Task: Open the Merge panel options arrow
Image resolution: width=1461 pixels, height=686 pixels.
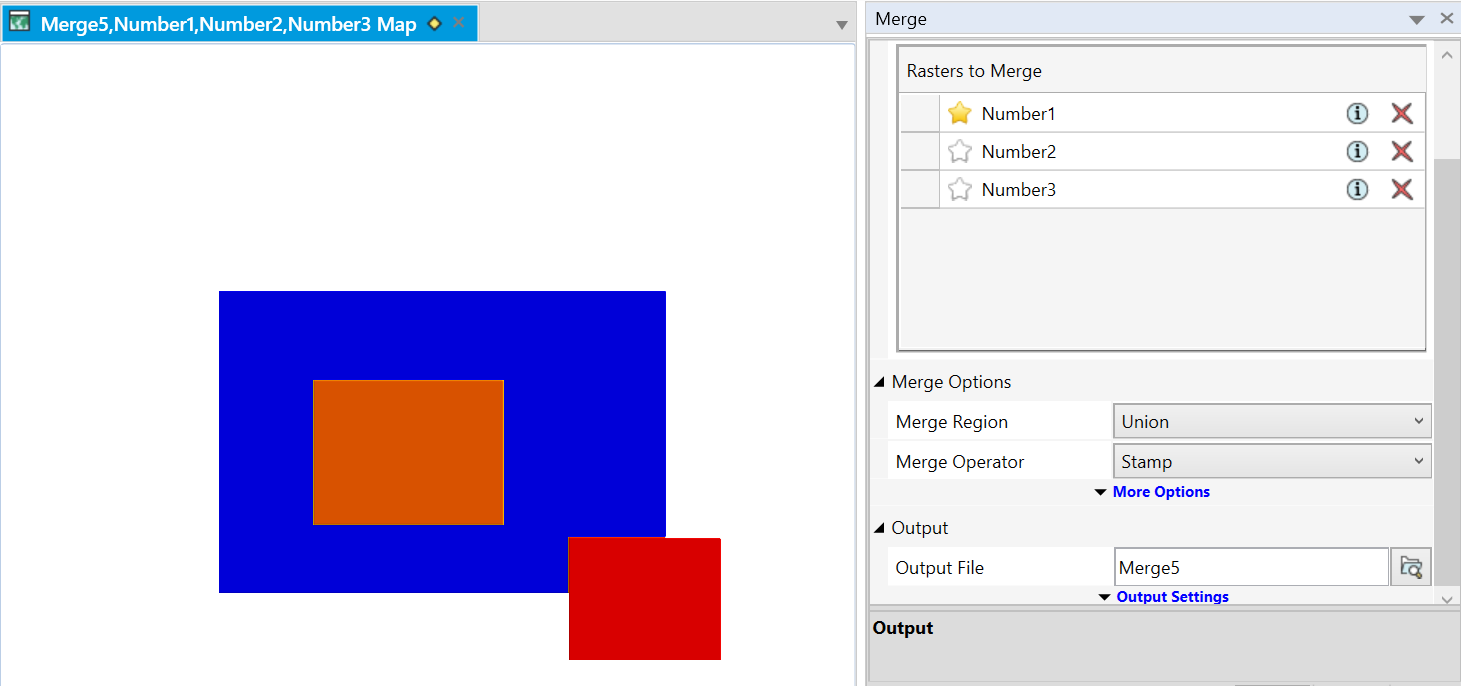Action: [1416, 20]
